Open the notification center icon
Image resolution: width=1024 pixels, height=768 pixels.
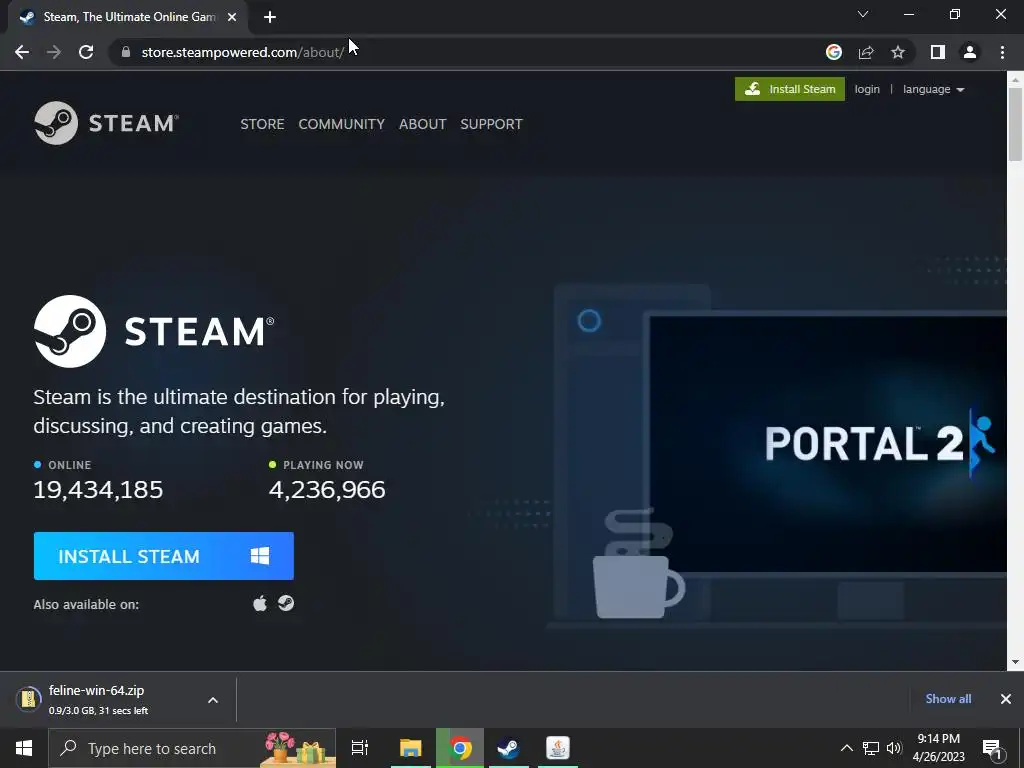[992, 749]
